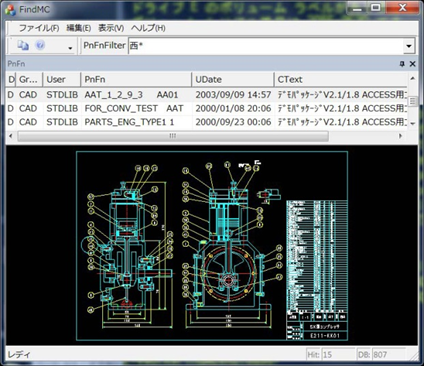Open toolbar options dropdown arrow

(70, 48)
